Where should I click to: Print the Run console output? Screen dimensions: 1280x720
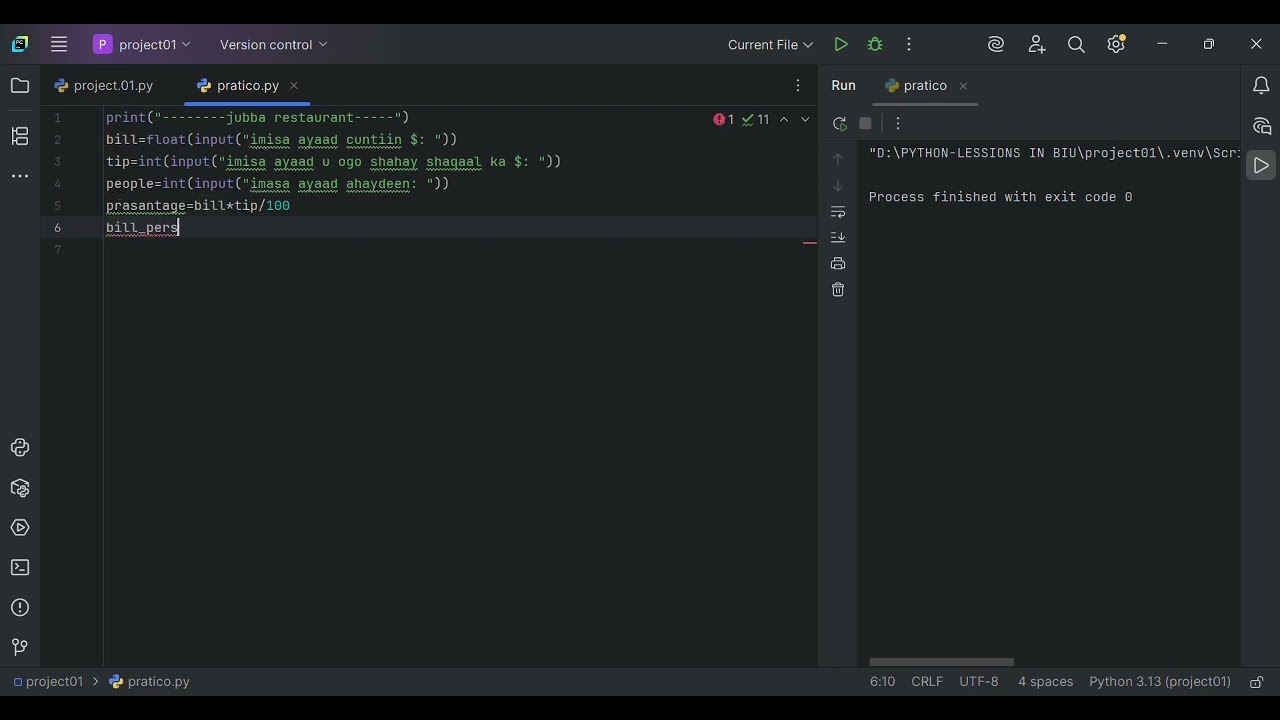pyautogui.click(x=838, y=263)
